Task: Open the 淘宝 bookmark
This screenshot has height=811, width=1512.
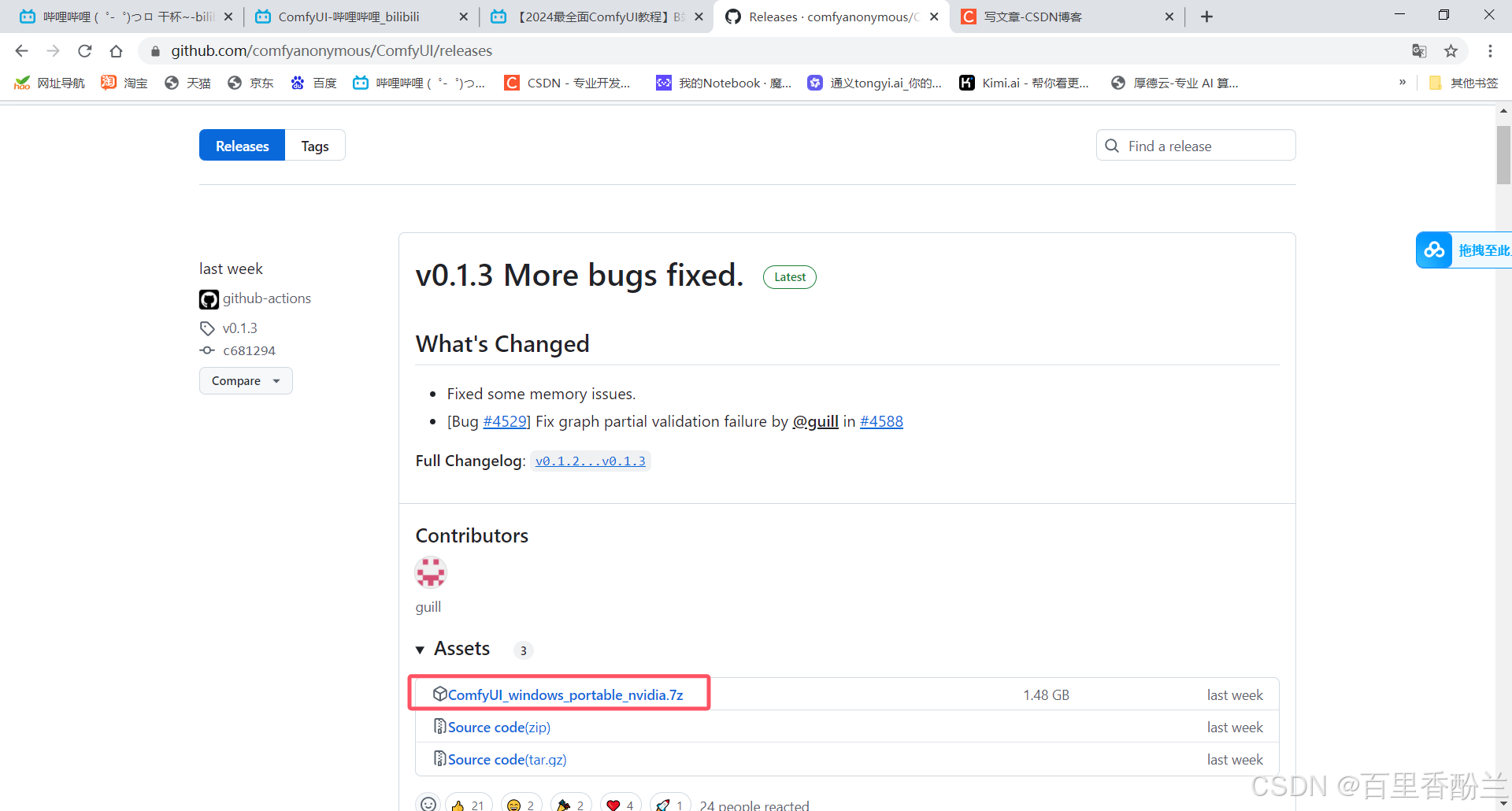Action: click(124, 83)
